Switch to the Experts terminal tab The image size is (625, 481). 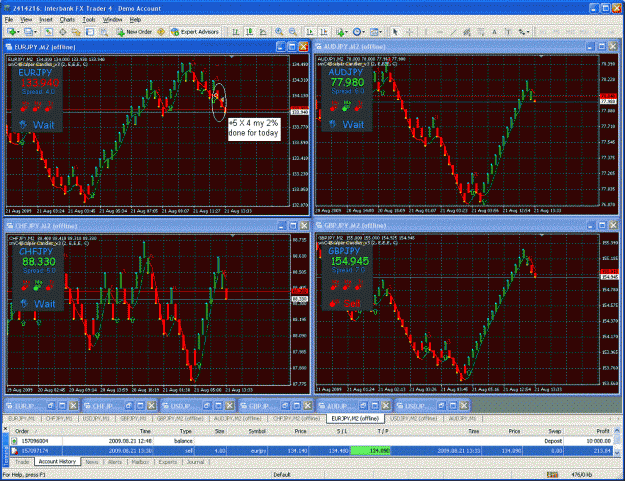click(x=168, y=462)
